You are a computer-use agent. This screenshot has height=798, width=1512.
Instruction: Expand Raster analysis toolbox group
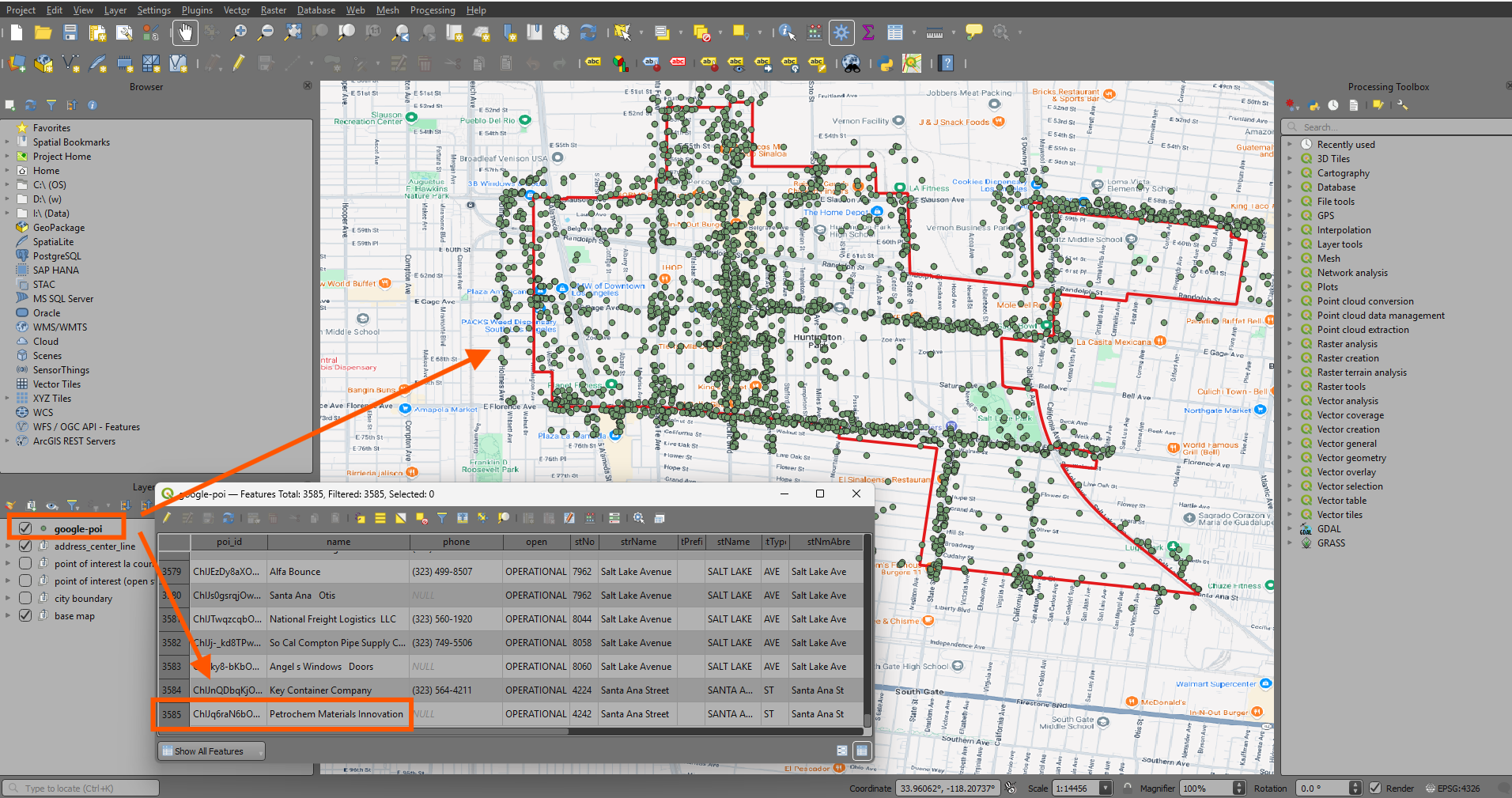click(x=1290, y=344)
